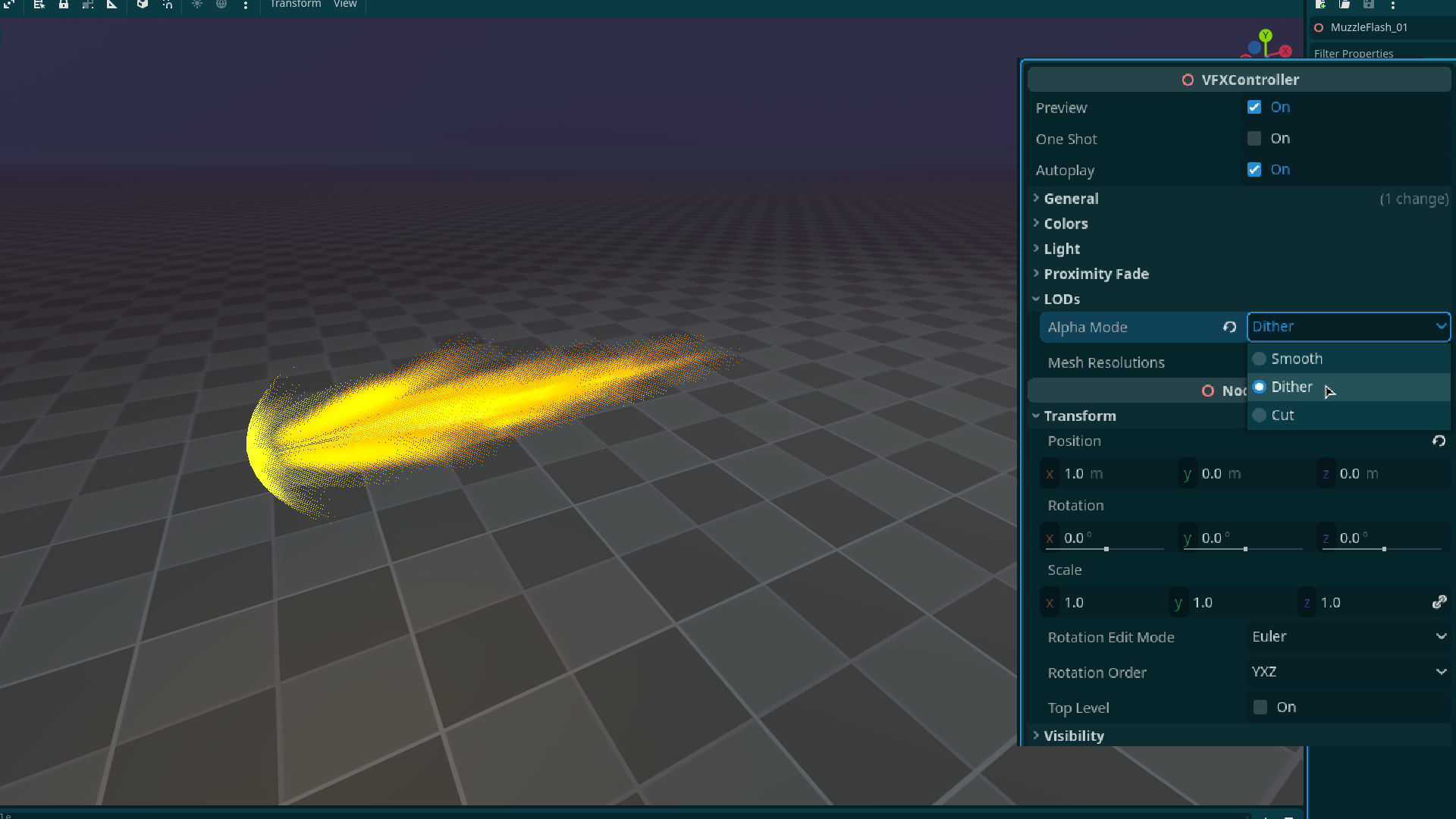Select the Smooth alpha mode option

click(x=1296, y=359)
